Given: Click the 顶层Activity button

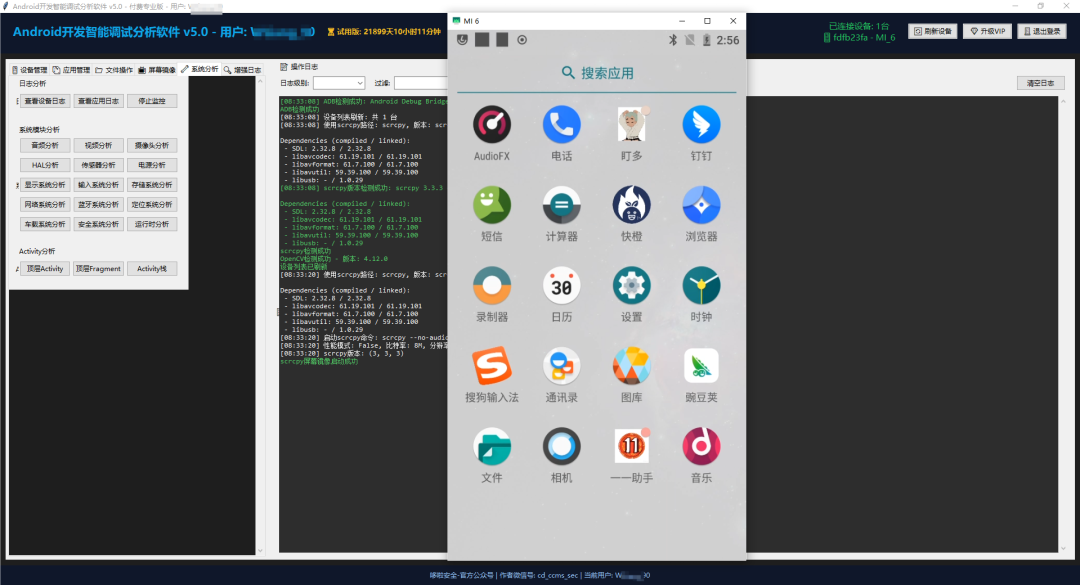Looking at the screenshot, I should point(45,269).
